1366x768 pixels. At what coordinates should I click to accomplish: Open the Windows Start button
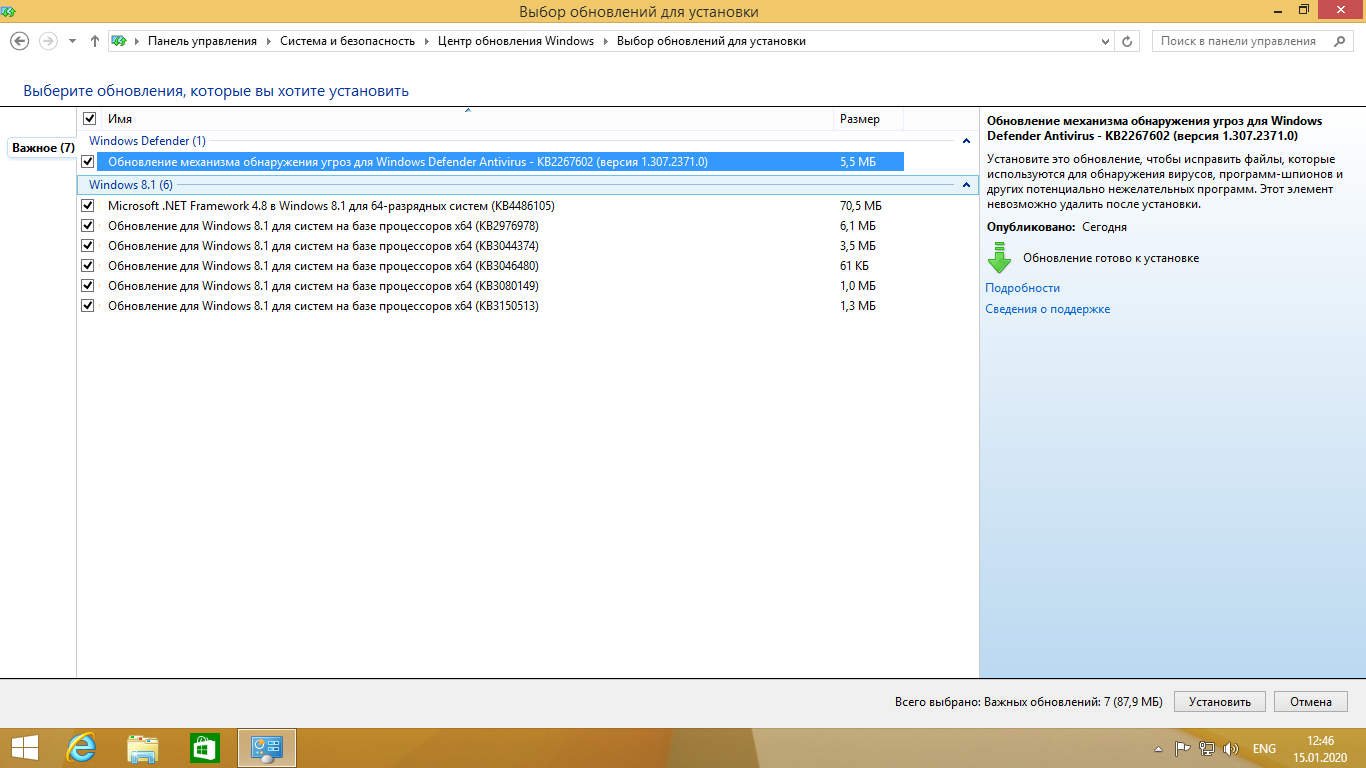[x=24, y=748]
